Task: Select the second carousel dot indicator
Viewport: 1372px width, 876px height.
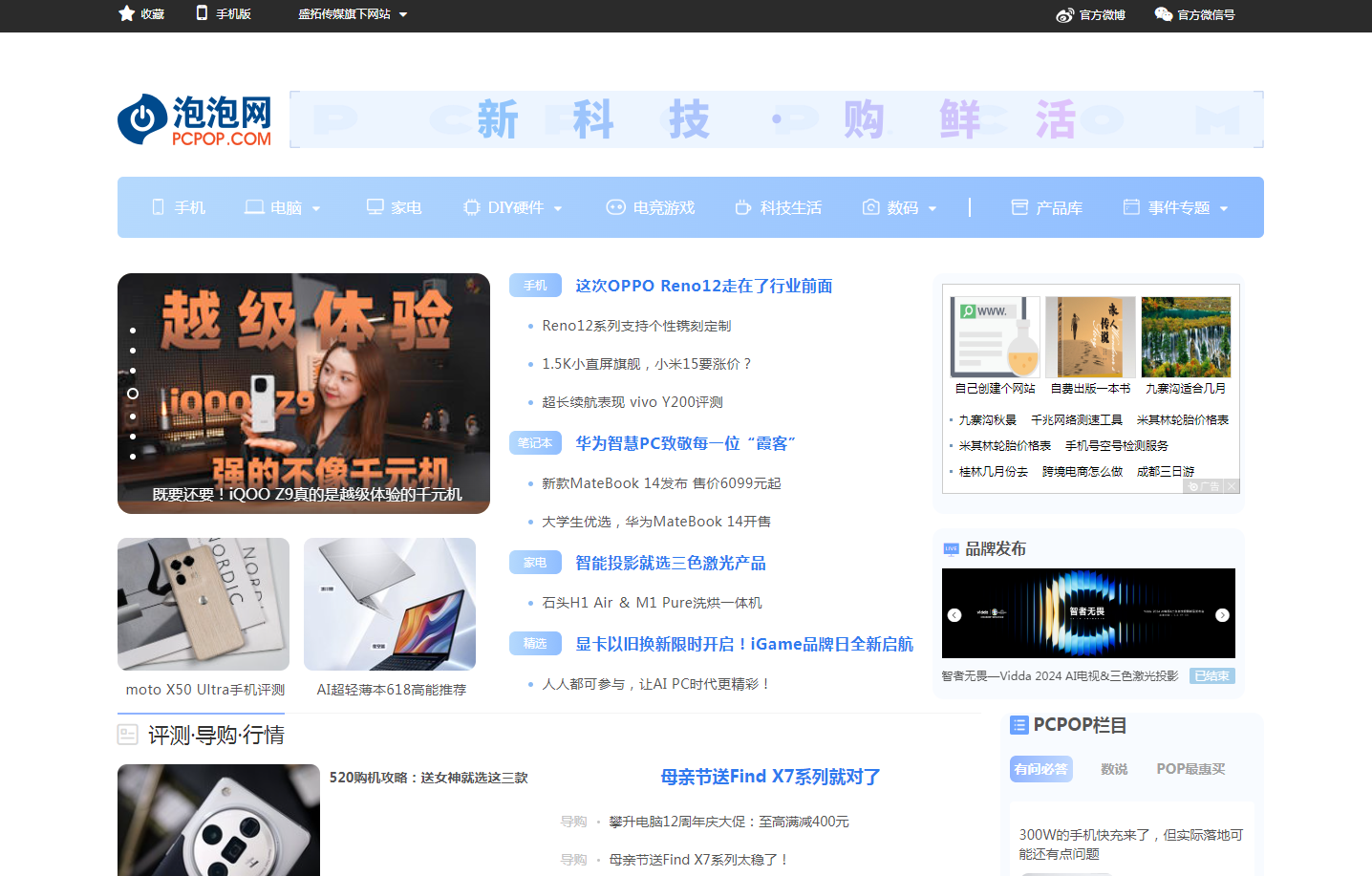Action: (133, 351)
